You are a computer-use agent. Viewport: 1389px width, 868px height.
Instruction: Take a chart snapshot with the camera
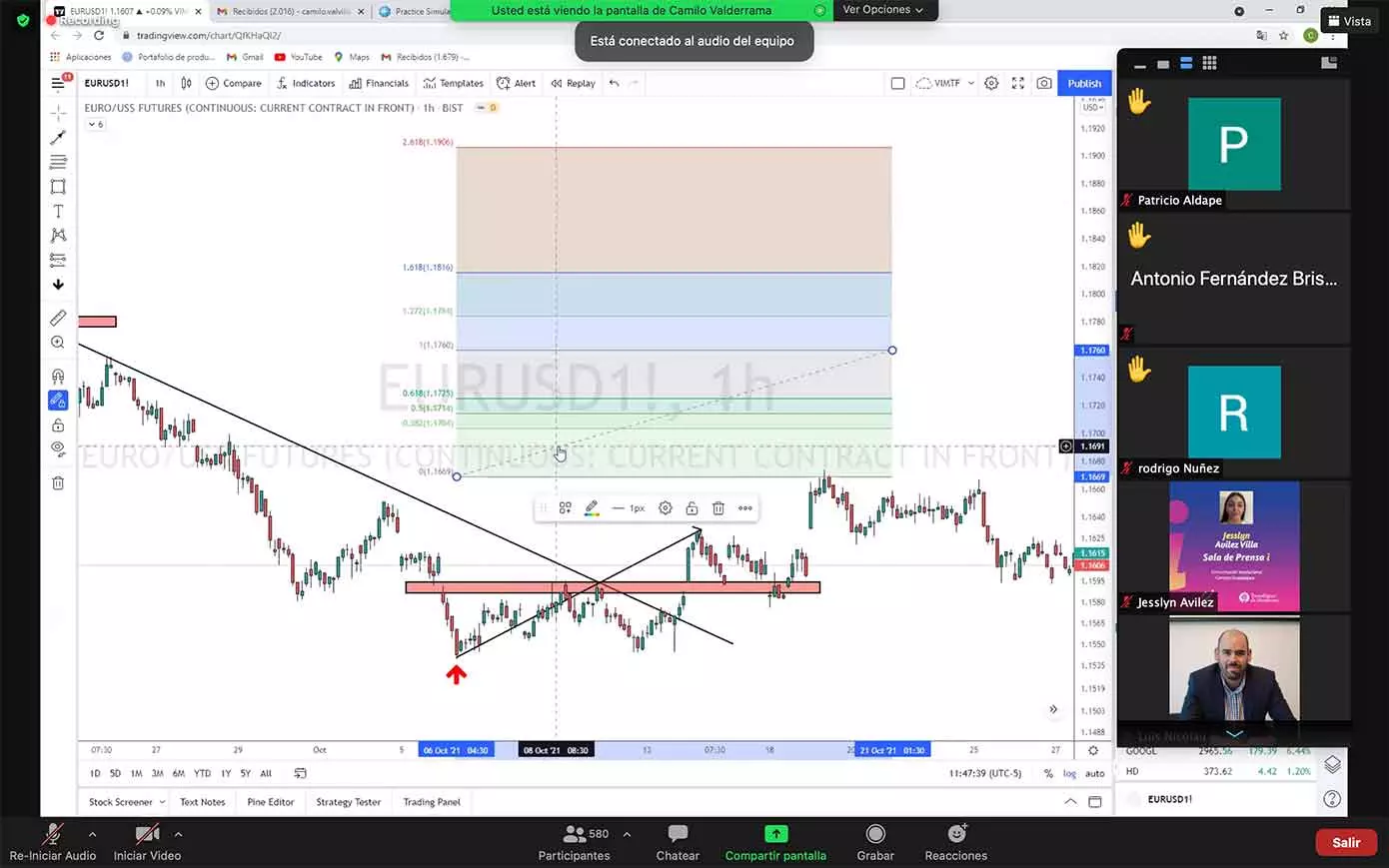pos(1043,83)
